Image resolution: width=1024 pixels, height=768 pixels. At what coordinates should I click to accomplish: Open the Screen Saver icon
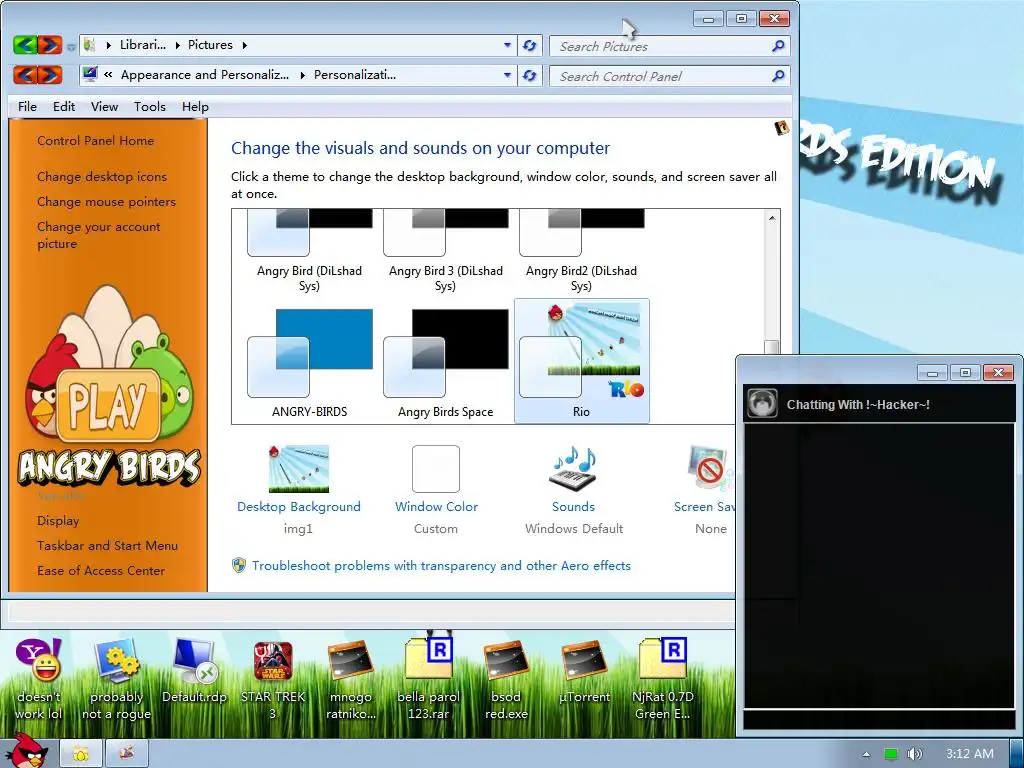pos(711,468)
